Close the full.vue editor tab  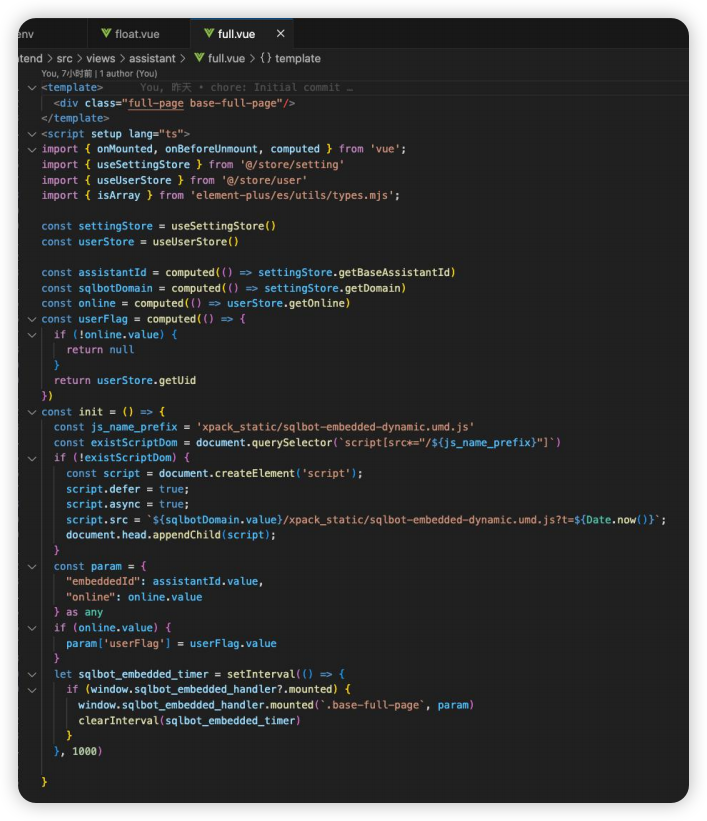click(280, 34)
